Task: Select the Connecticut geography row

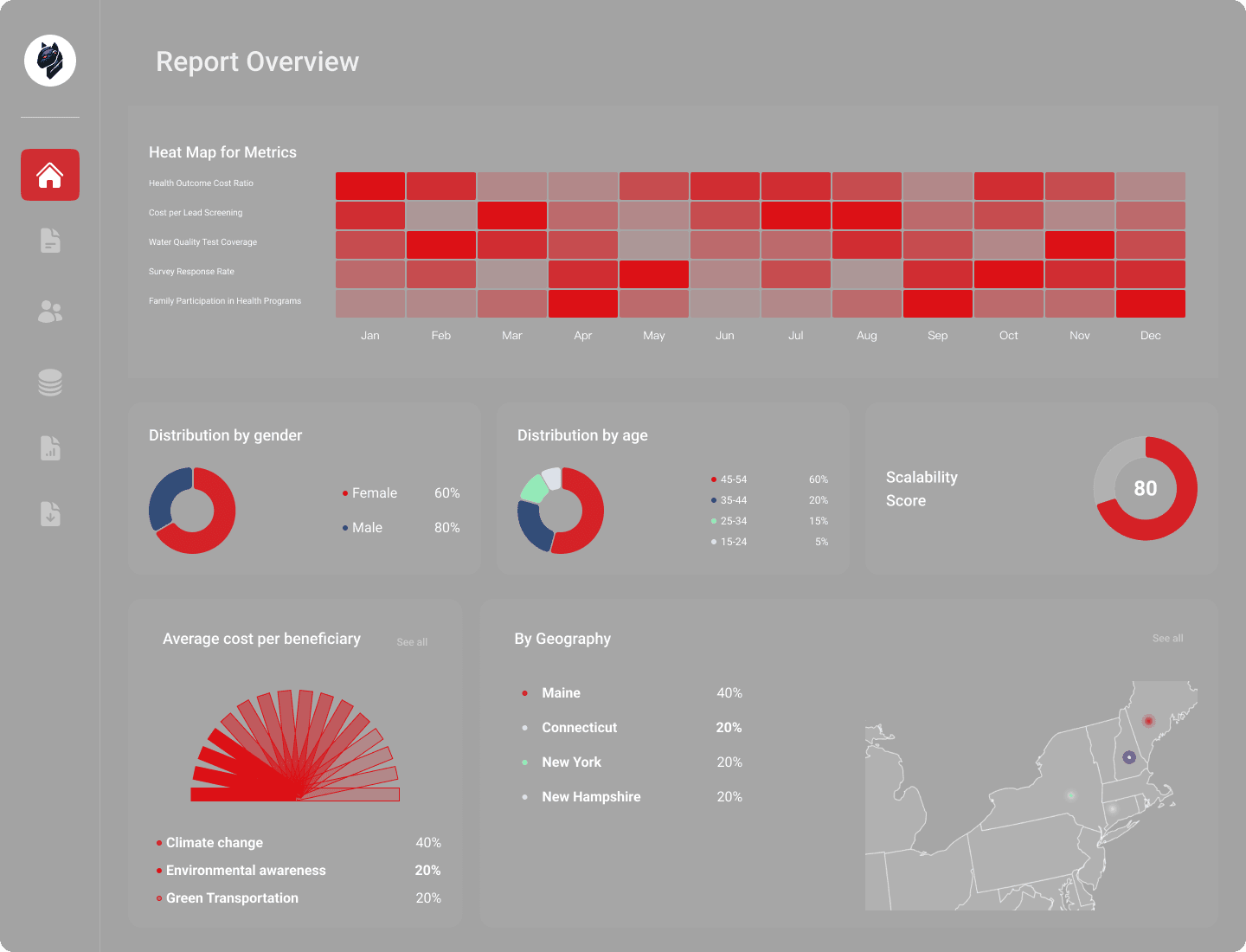Action: click(x=632, y=728)
